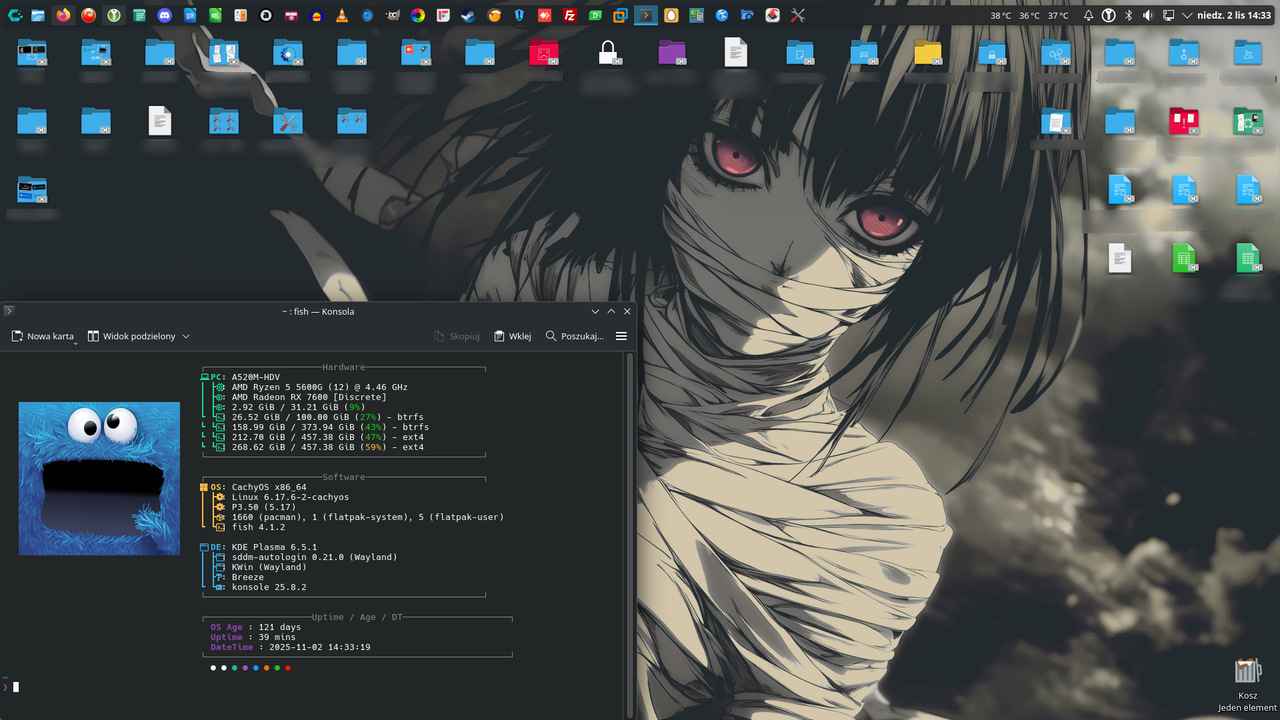Image resolution: width=1280 pixels, height=720 pixels.
Task: Click the Skopiuj copy button
Action: pos(457,337)
